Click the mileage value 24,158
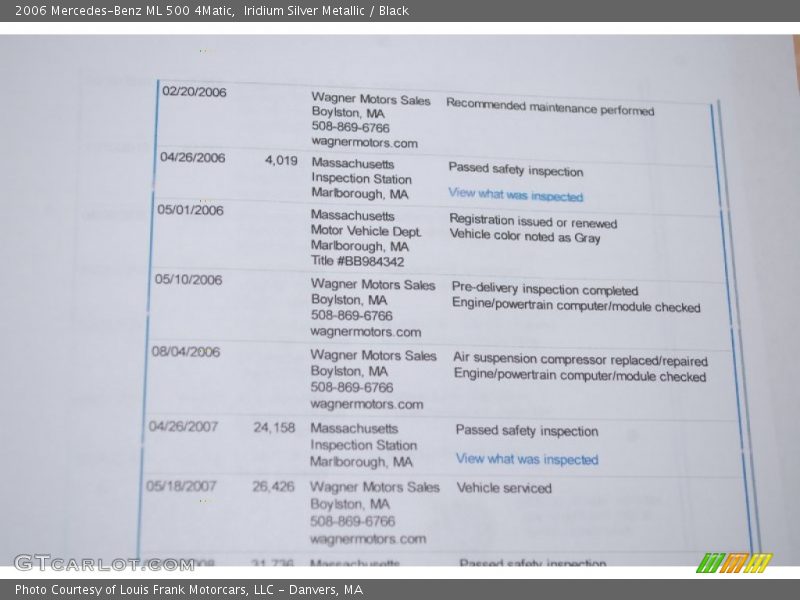The height and width of the screenshot is (600, 800). [274, 428]
